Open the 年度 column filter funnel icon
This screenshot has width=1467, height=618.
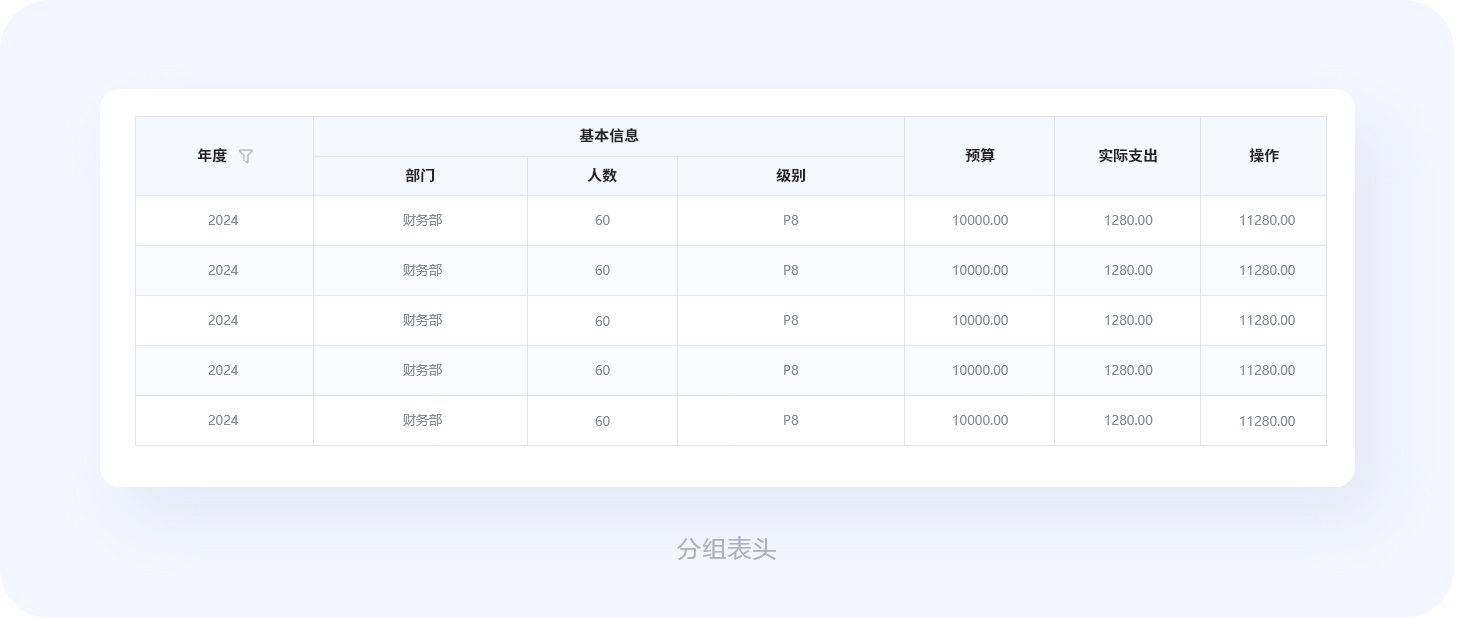[246, 156]
